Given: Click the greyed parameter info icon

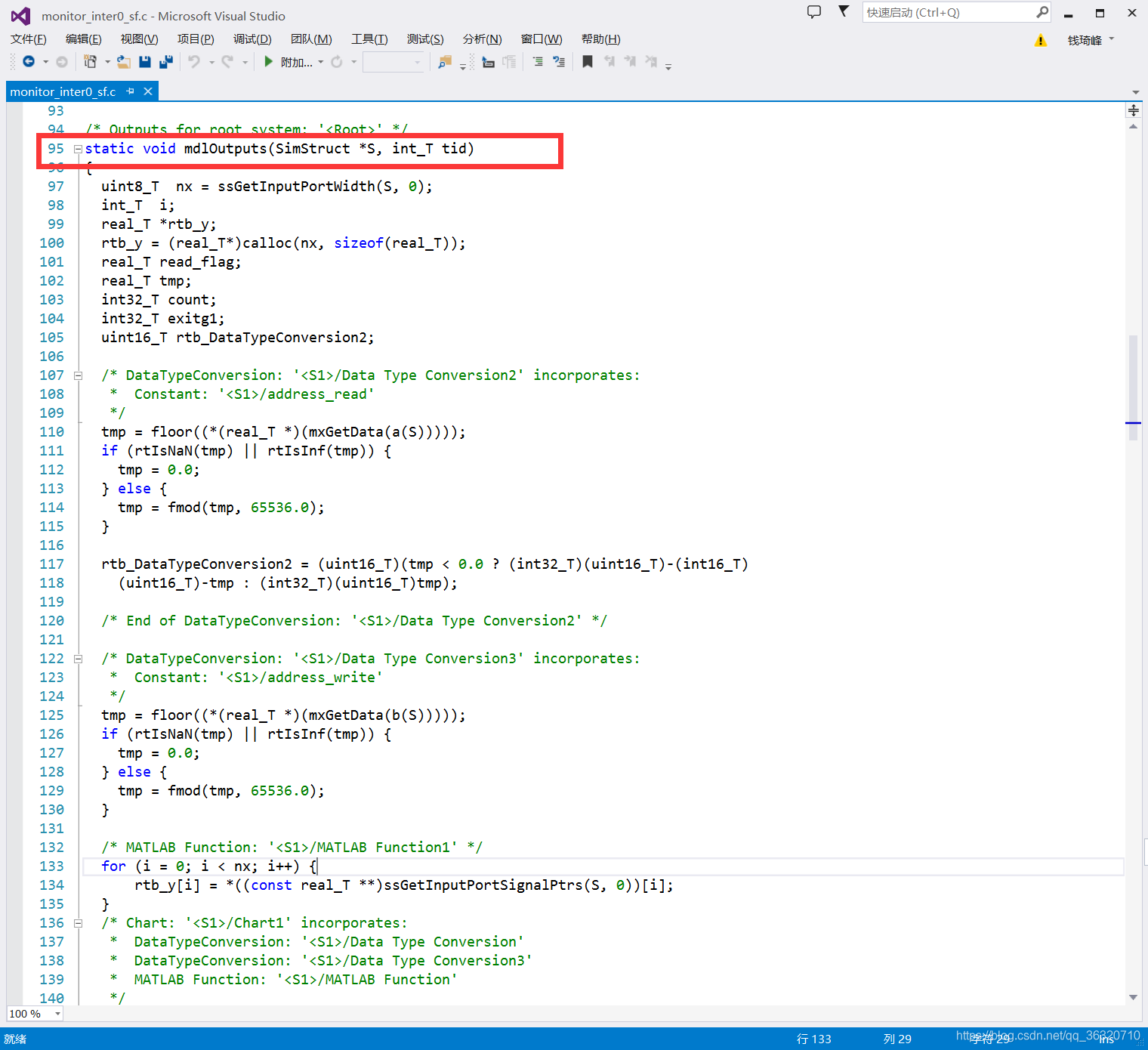Looking at the screenshot, I should click(510, 62).
